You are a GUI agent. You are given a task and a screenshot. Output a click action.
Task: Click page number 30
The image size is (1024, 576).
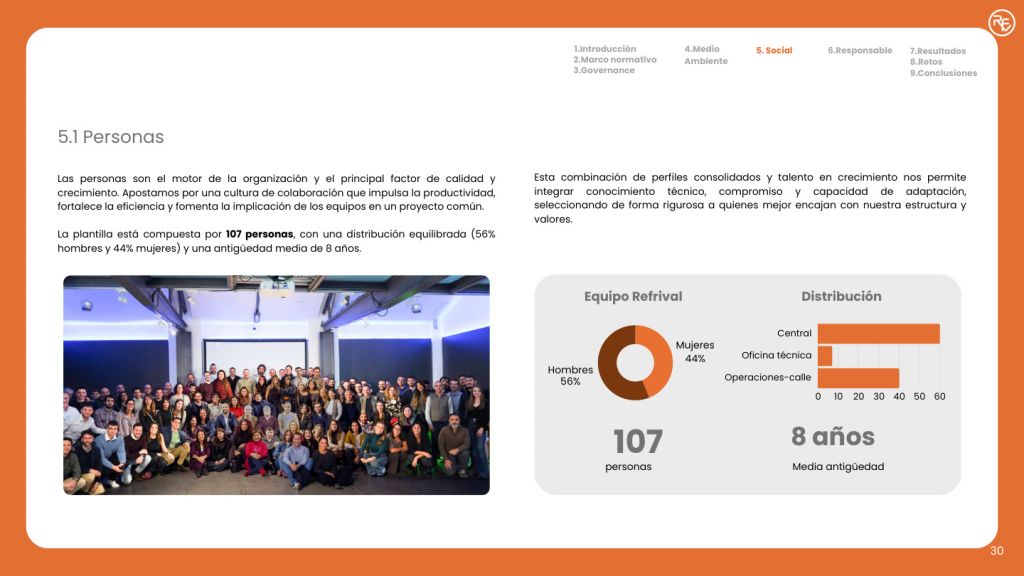(x=997, y=551)
